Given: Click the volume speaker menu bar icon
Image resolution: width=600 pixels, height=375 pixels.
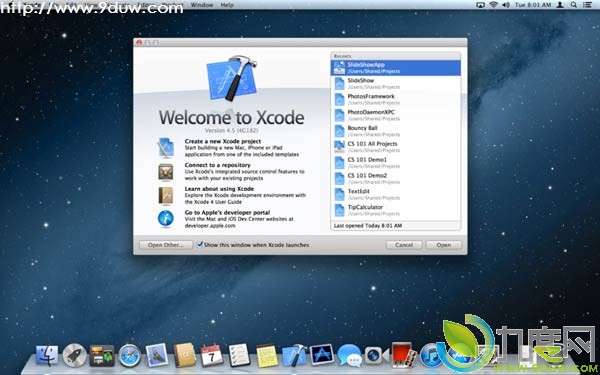Looking at the screenshot, I should click(x=506, y=5).
